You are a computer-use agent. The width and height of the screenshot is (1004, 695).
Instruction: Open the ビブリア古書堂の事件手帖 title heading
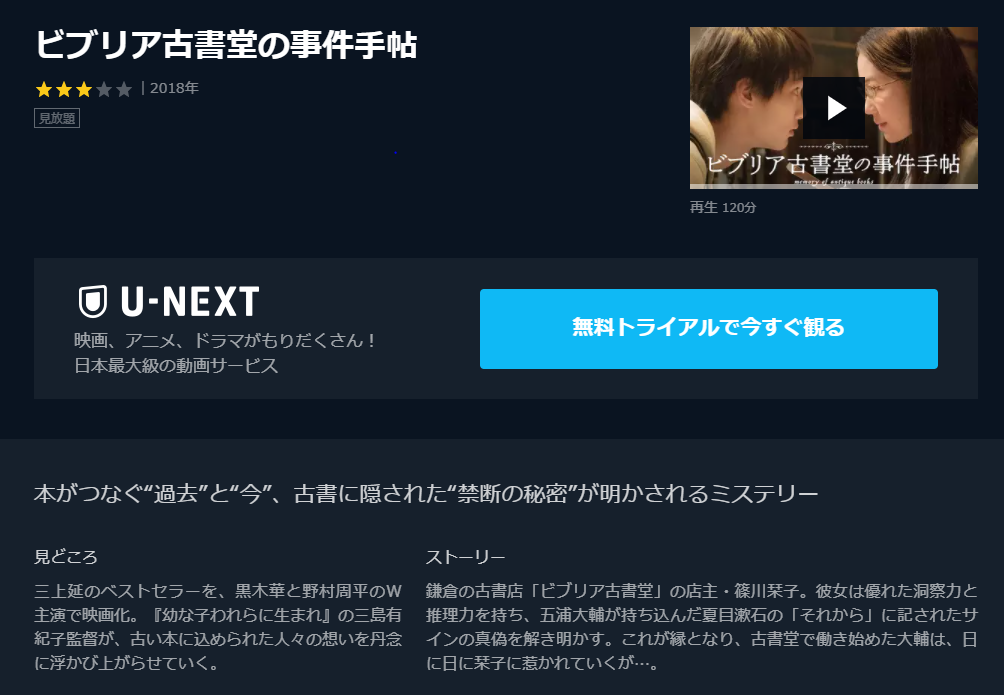tap(226, 45)
